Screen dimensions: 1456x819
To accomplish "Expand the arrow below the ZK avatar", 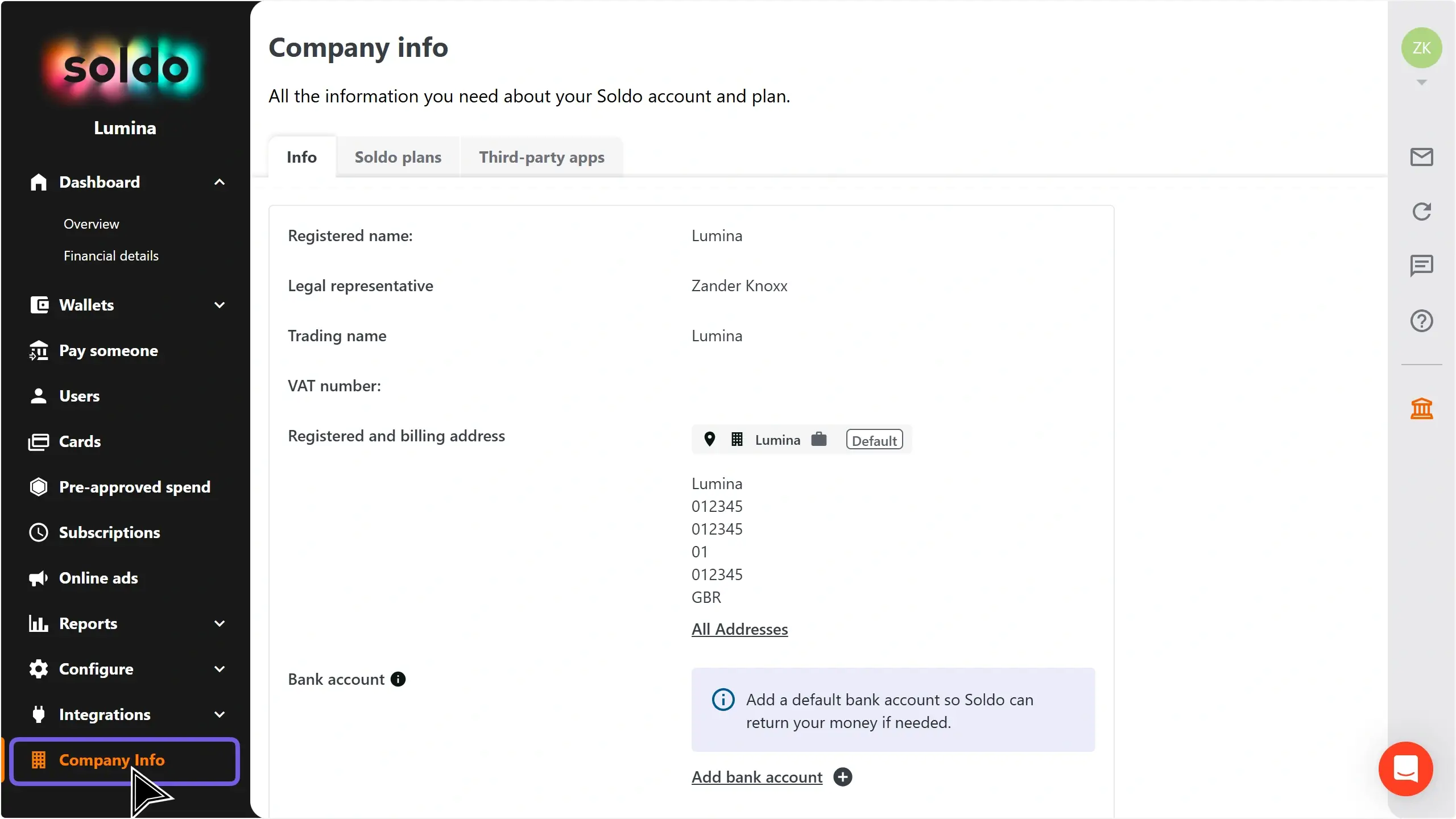I will click(1421, 82).
